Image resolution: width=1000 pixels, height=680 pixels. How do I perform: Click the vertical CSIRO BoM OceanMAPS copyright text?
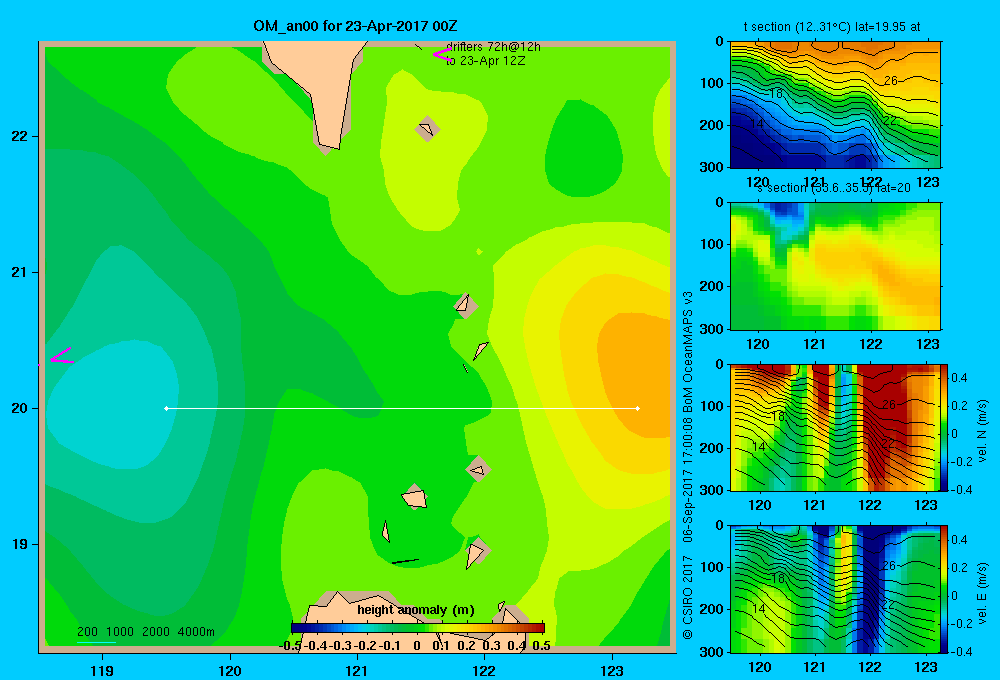688,465
